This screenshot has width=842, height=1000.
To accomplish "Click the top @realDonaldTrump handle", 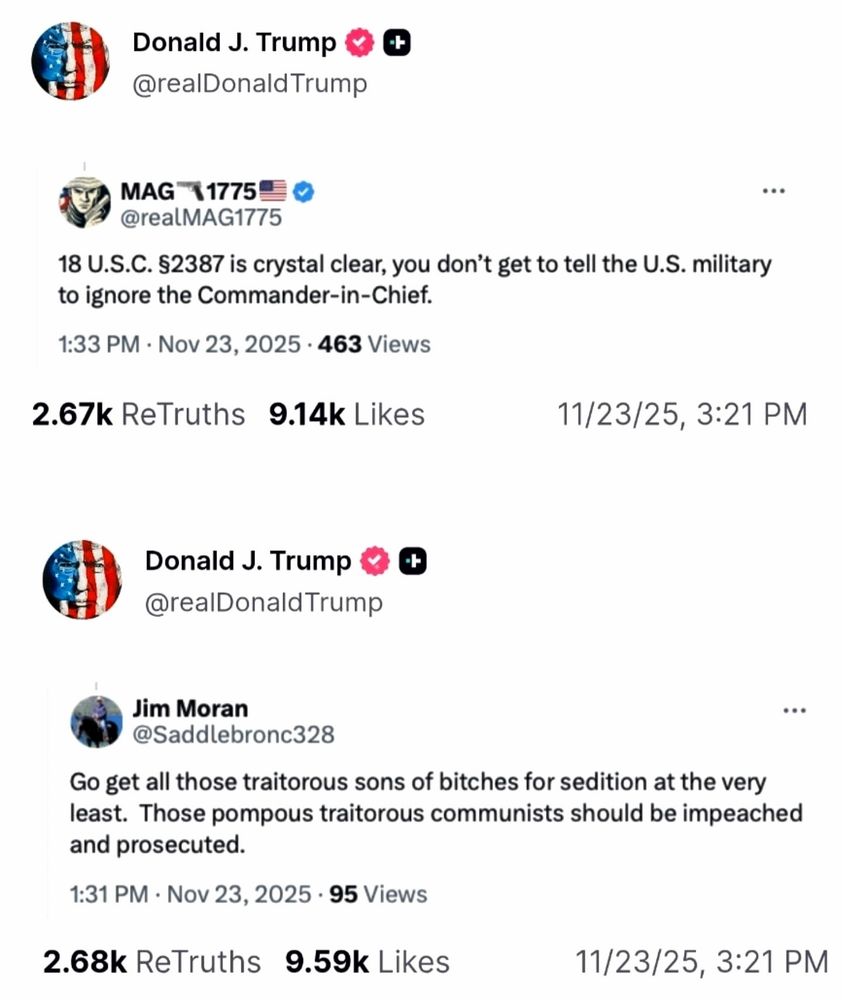I will click(x=249, y=84).
